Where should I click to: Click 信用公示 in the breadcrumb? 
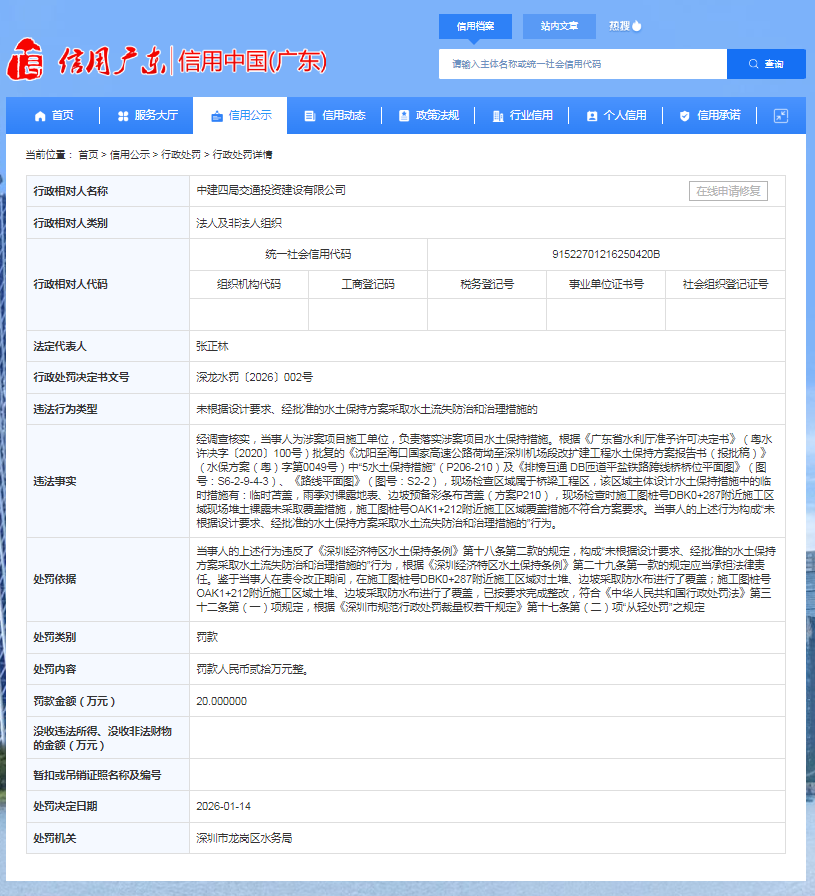(130, 155)
